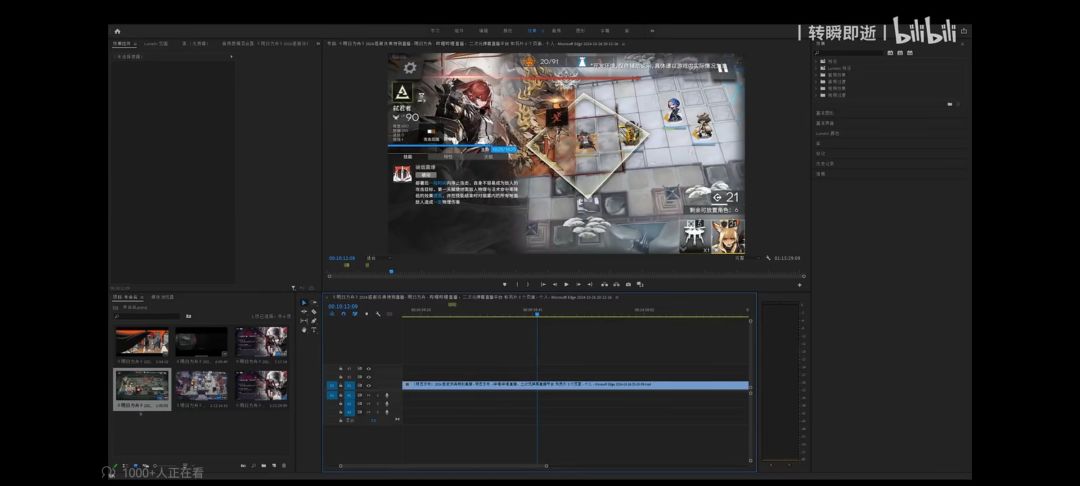1080x486 pixels.
Task: Expand the 音频过渡 folder
Action: (816, 81)
